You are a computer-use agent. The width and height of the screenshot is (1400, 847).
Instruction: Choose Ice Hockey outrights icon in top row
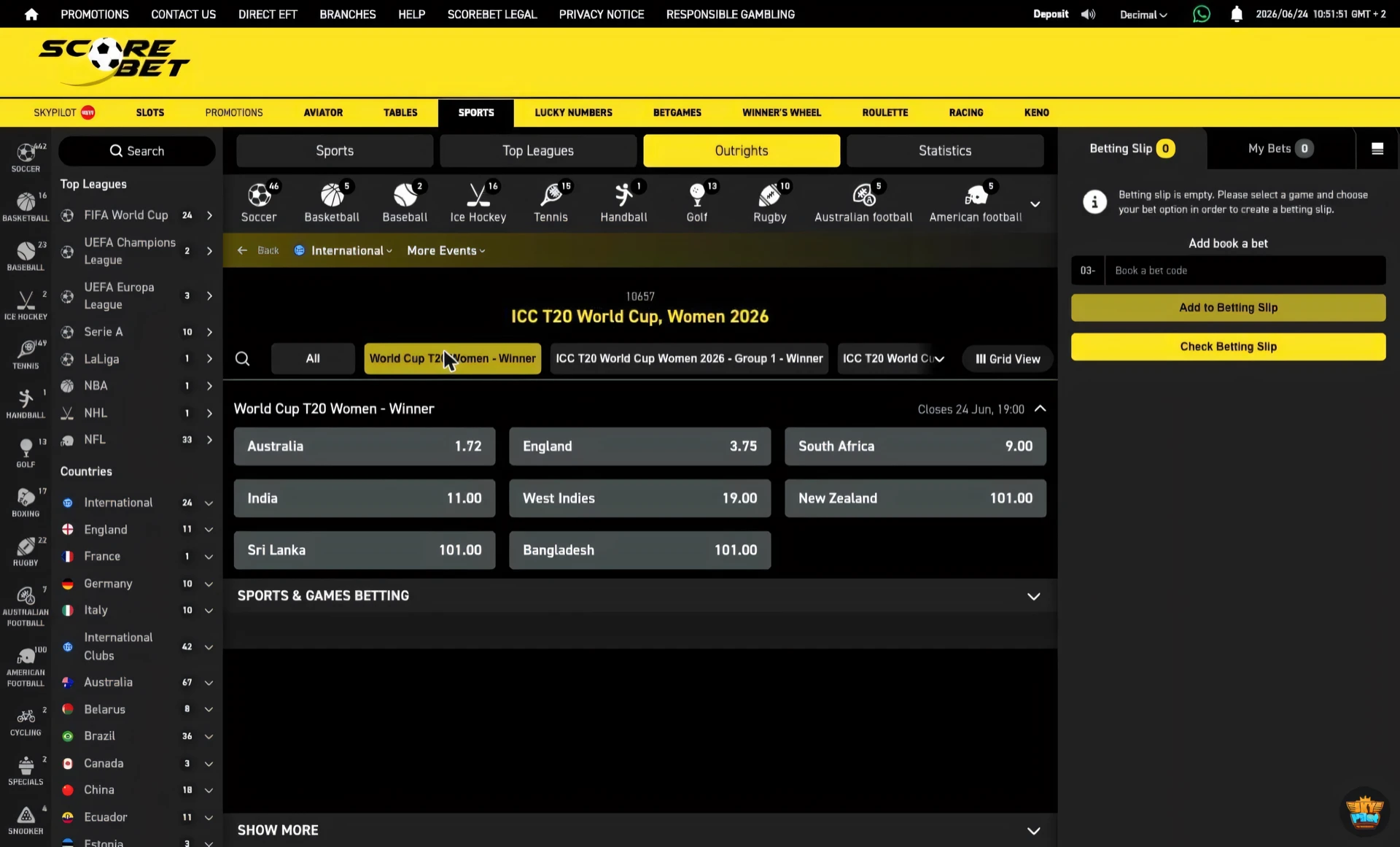(x=478, y=202)
